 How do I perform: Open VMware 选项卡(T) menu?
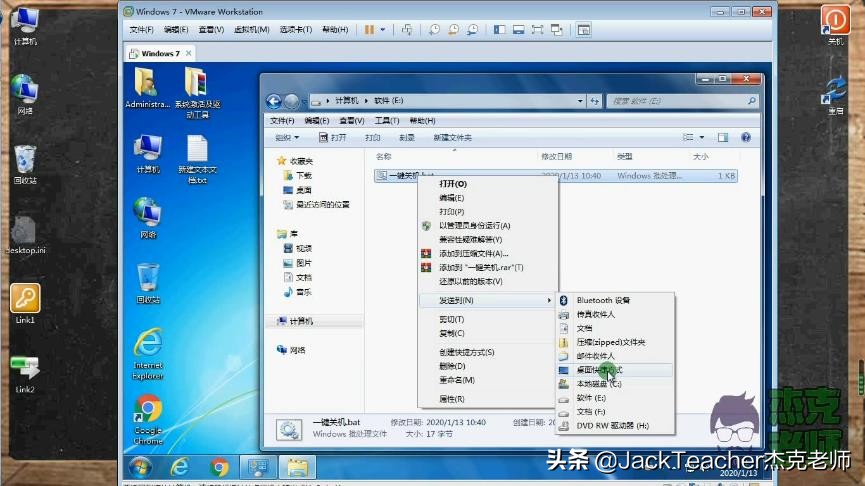pyautogui.click(x=296, y=29)
